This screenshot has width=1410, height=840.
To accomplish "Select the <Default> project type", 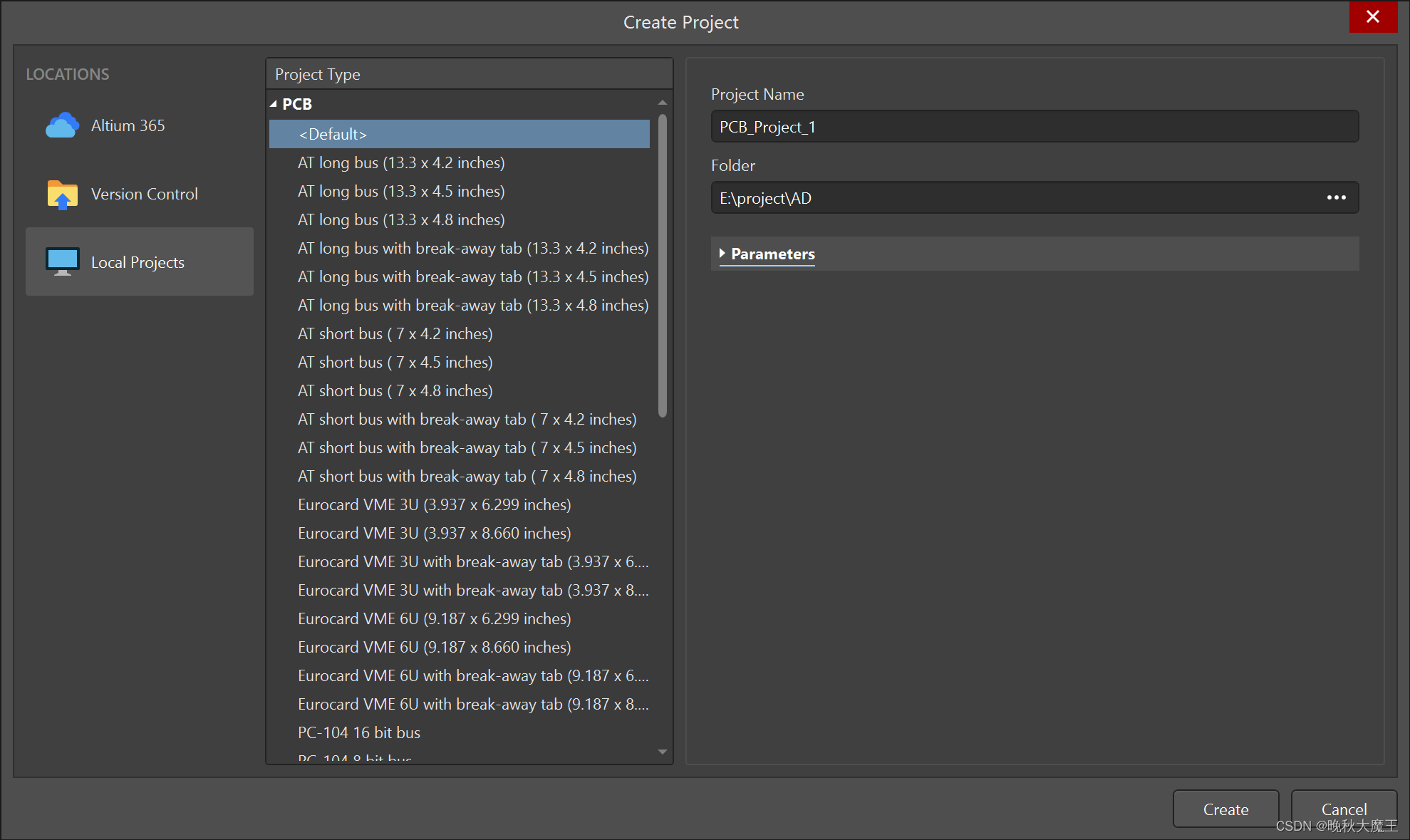I will point(332,134).
